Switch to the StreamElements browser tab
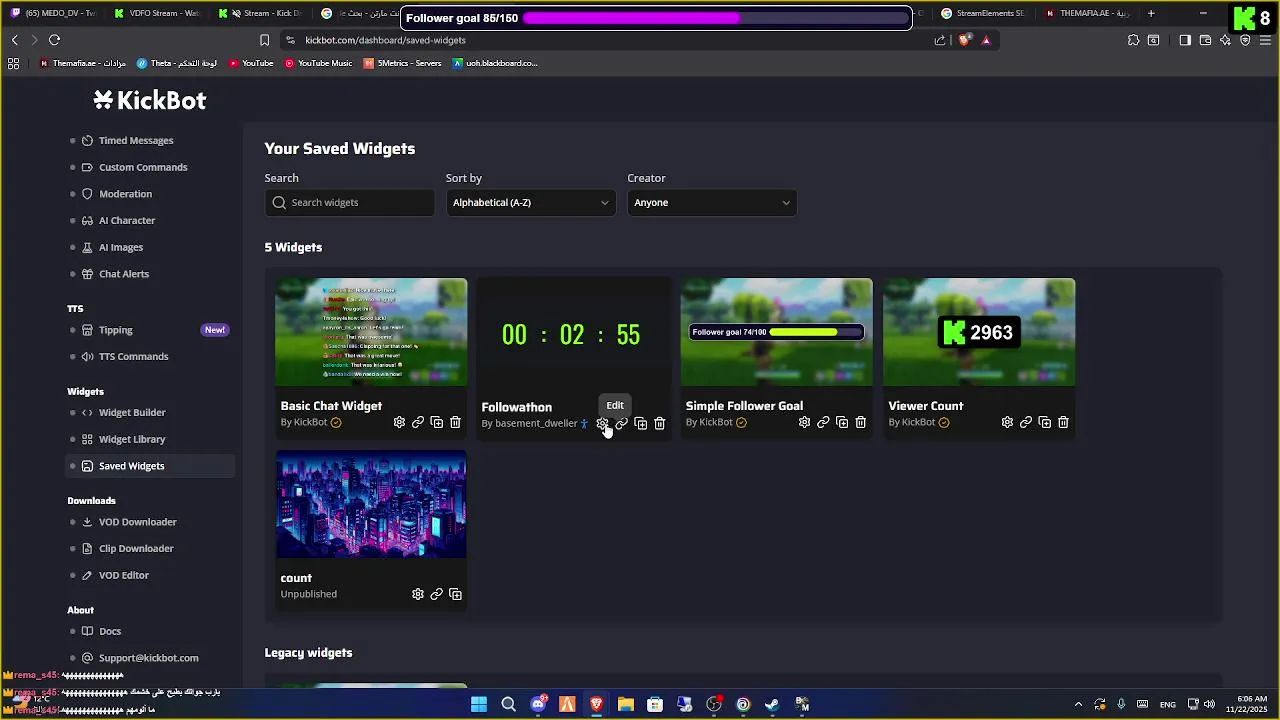The width and height of the screenshot is (1280, 720). [x=982, y=13]
